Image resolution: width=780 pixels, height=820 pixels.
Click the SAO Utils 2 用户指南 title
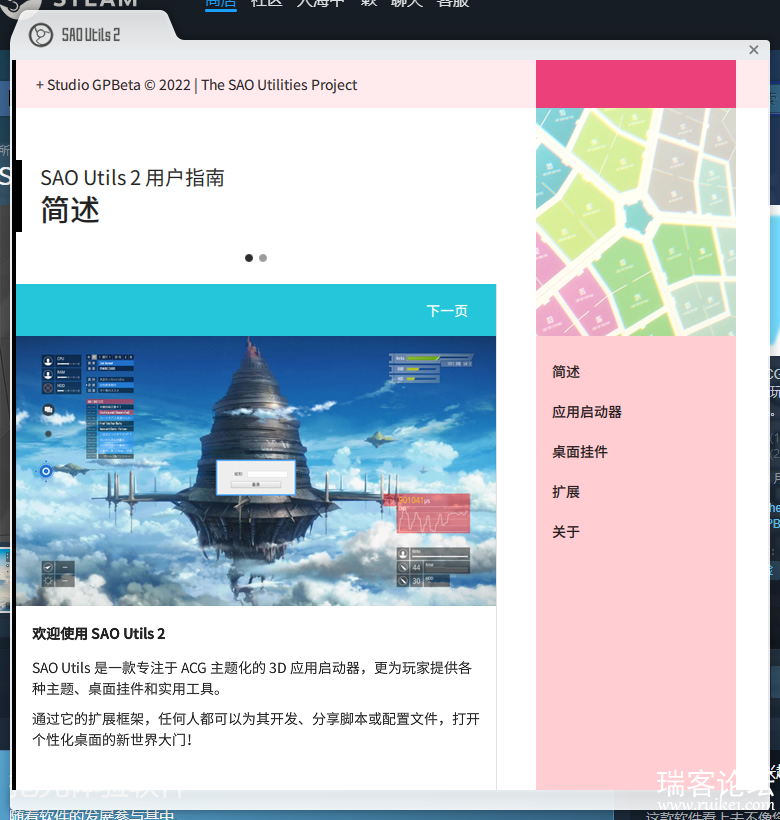pos(133,178)
